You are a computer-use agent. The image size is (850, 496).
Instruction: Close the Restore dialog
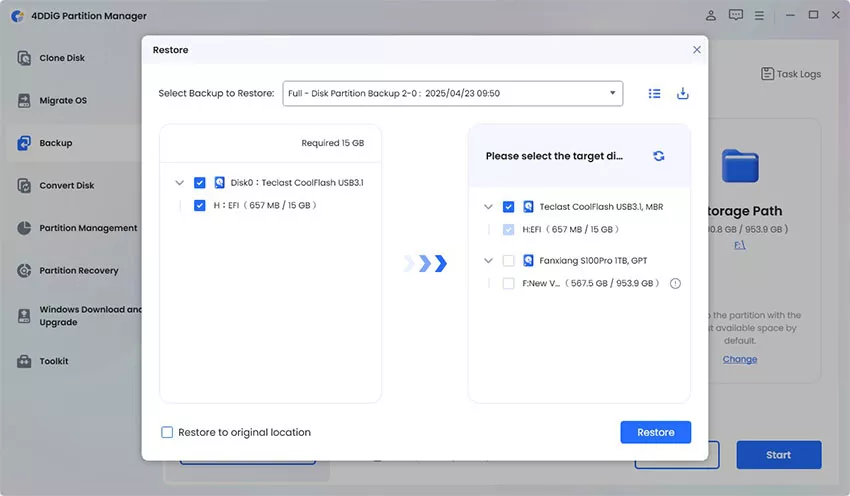pyautogui.click(x=697, y=50)
